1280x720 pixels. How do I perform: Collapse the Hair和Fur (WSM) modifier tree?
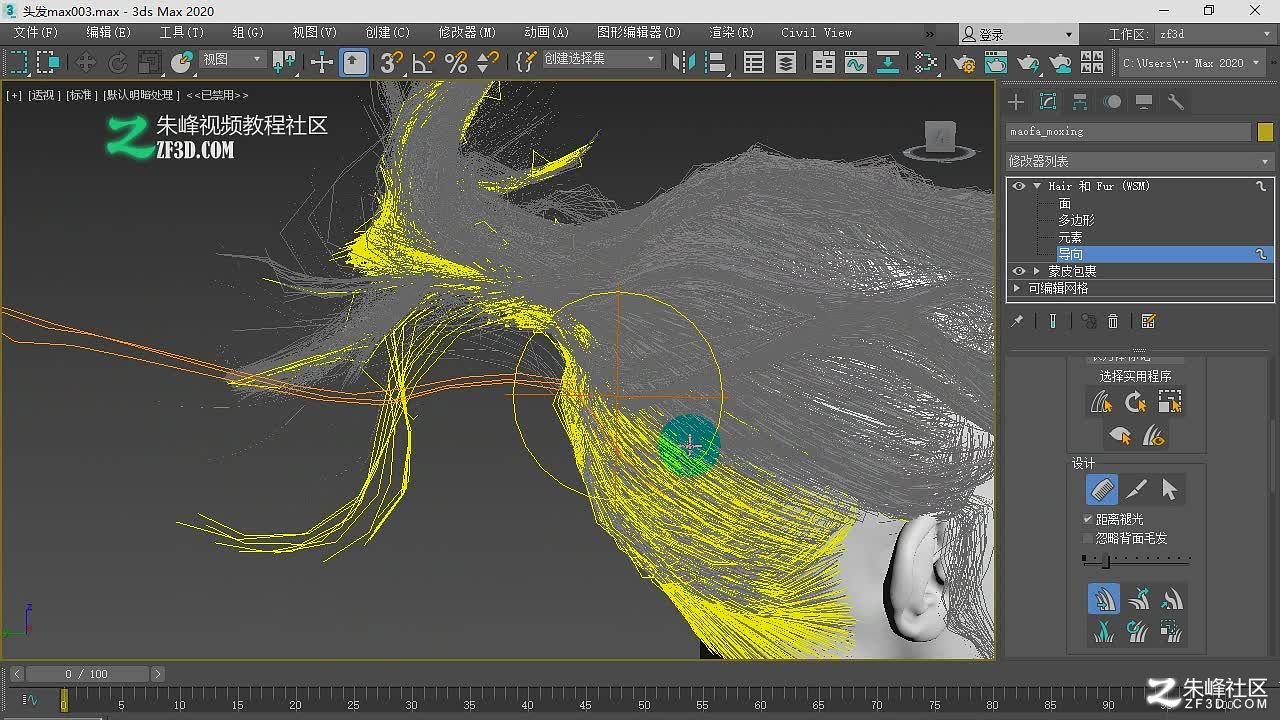click(1037, 186)
